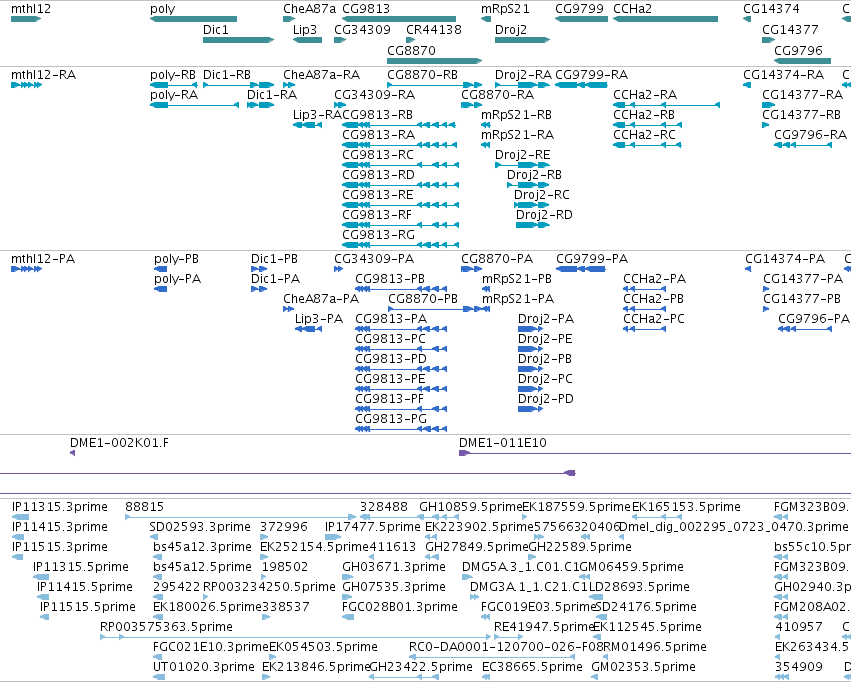The width and height of the screenshot is (851, 682).
Task: Open the RE41947.5prime EST label
Action: click(544, 627)
